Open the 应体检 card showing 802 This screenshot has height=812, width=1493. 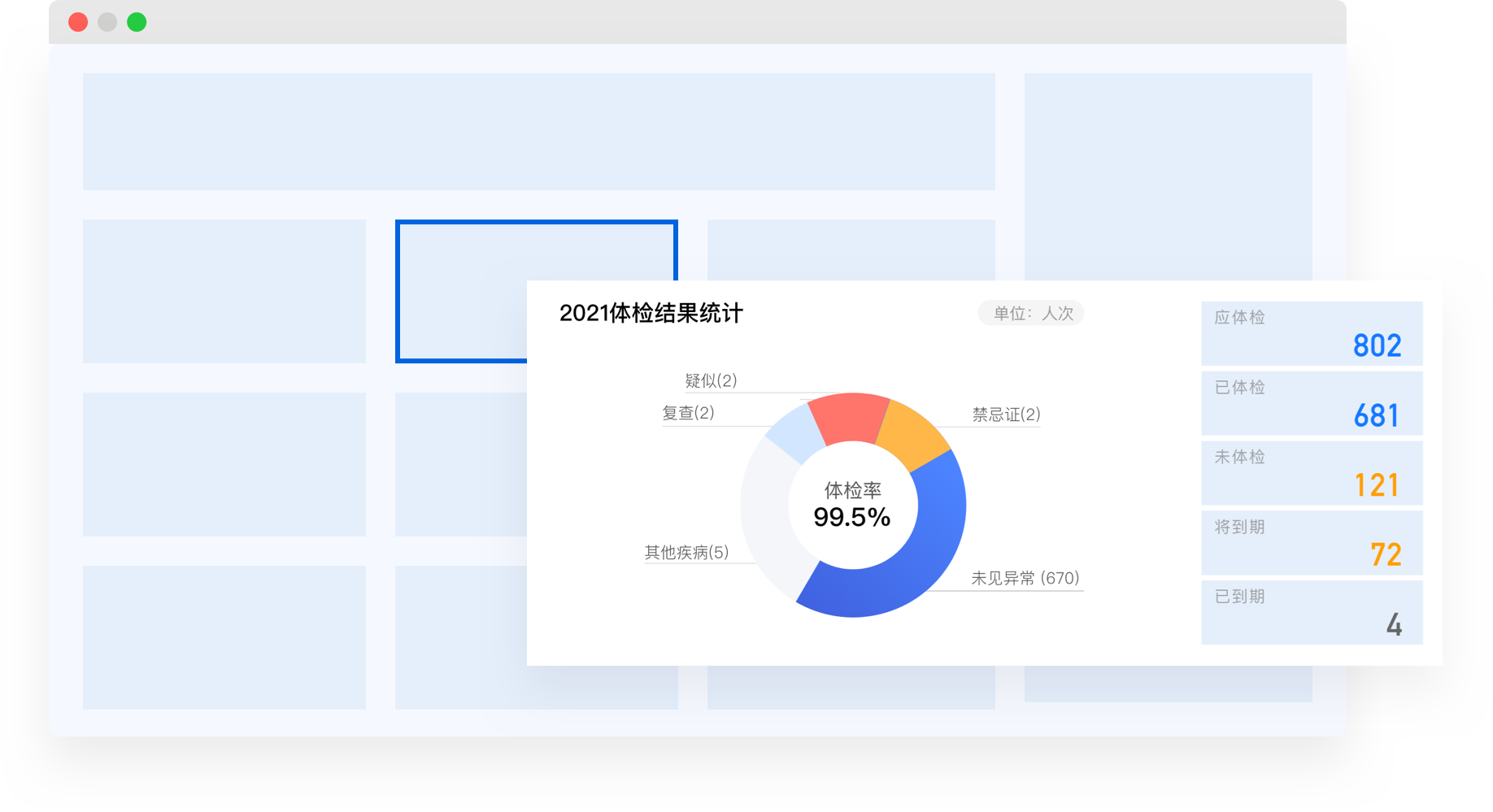tap(1311, 334)
